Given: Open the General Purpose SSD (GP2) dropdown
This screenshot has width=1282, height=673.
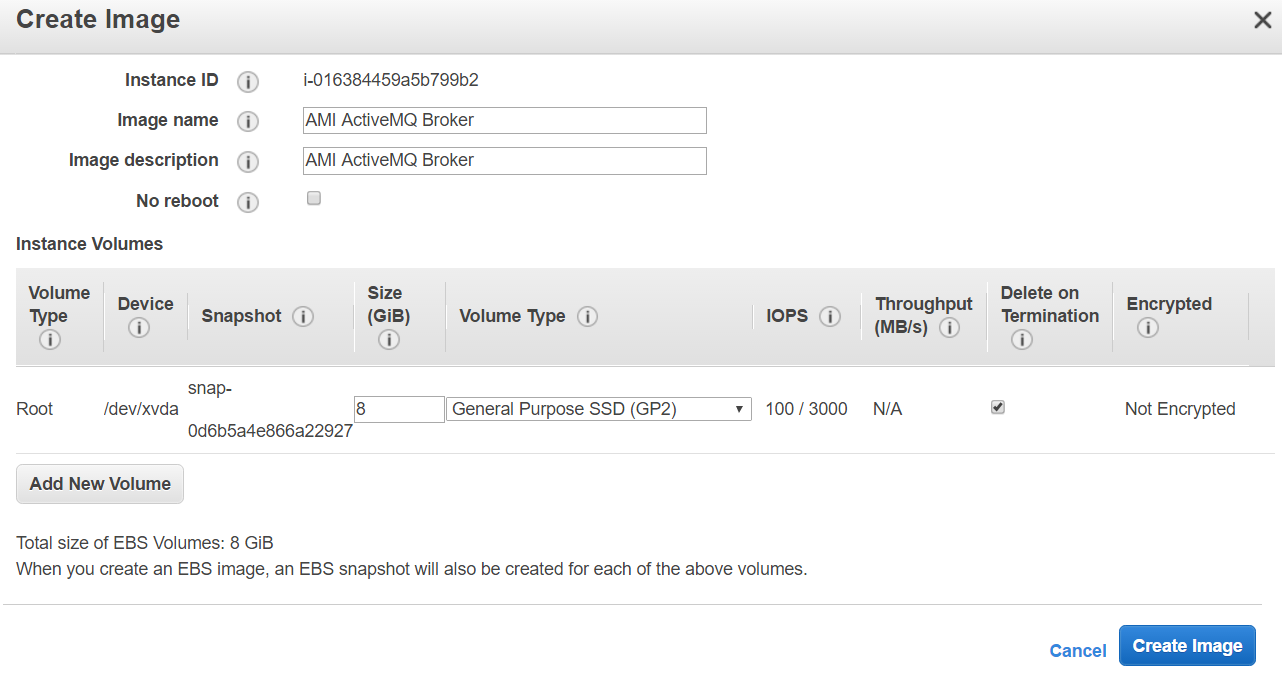Looking at the screenshot, I should tap(598, 409).
